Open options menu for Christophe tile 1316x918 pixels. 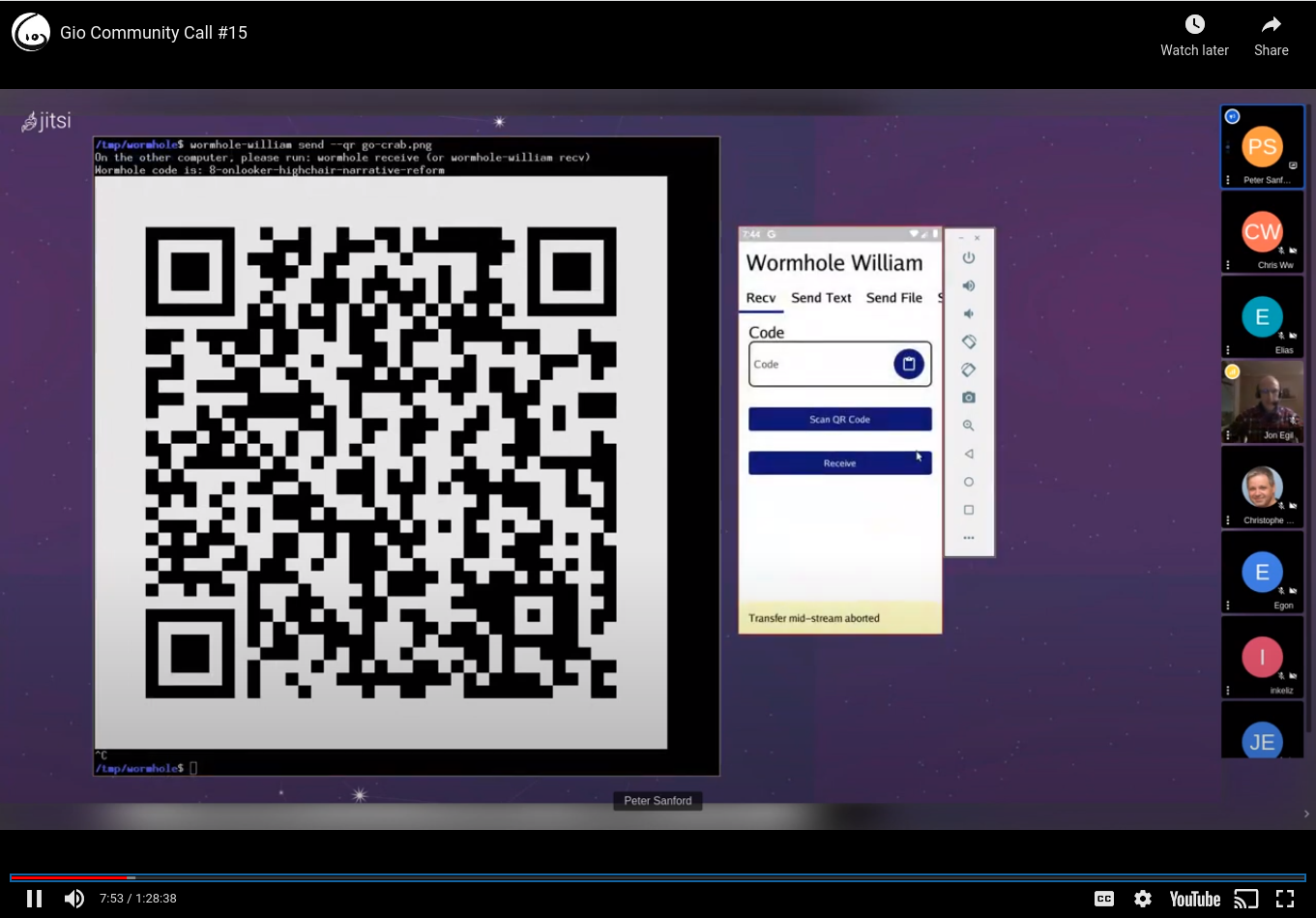(x=1228, y=520)
